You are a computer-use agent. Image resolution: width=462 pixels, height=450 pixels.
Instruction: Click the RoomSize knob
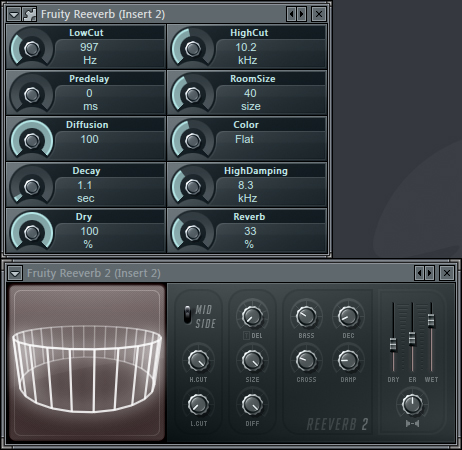tap(193, 95)
